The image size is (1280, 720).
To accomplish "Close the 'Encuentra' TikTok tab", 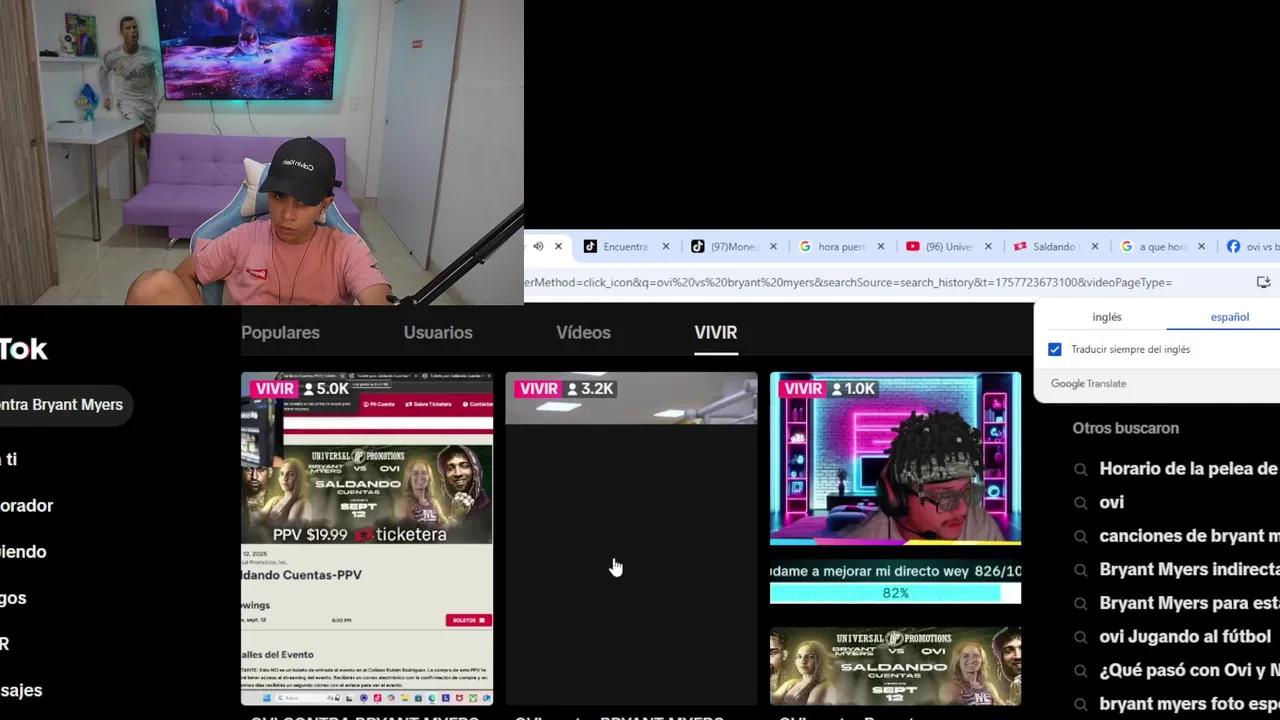I will [x=666, y=246].
